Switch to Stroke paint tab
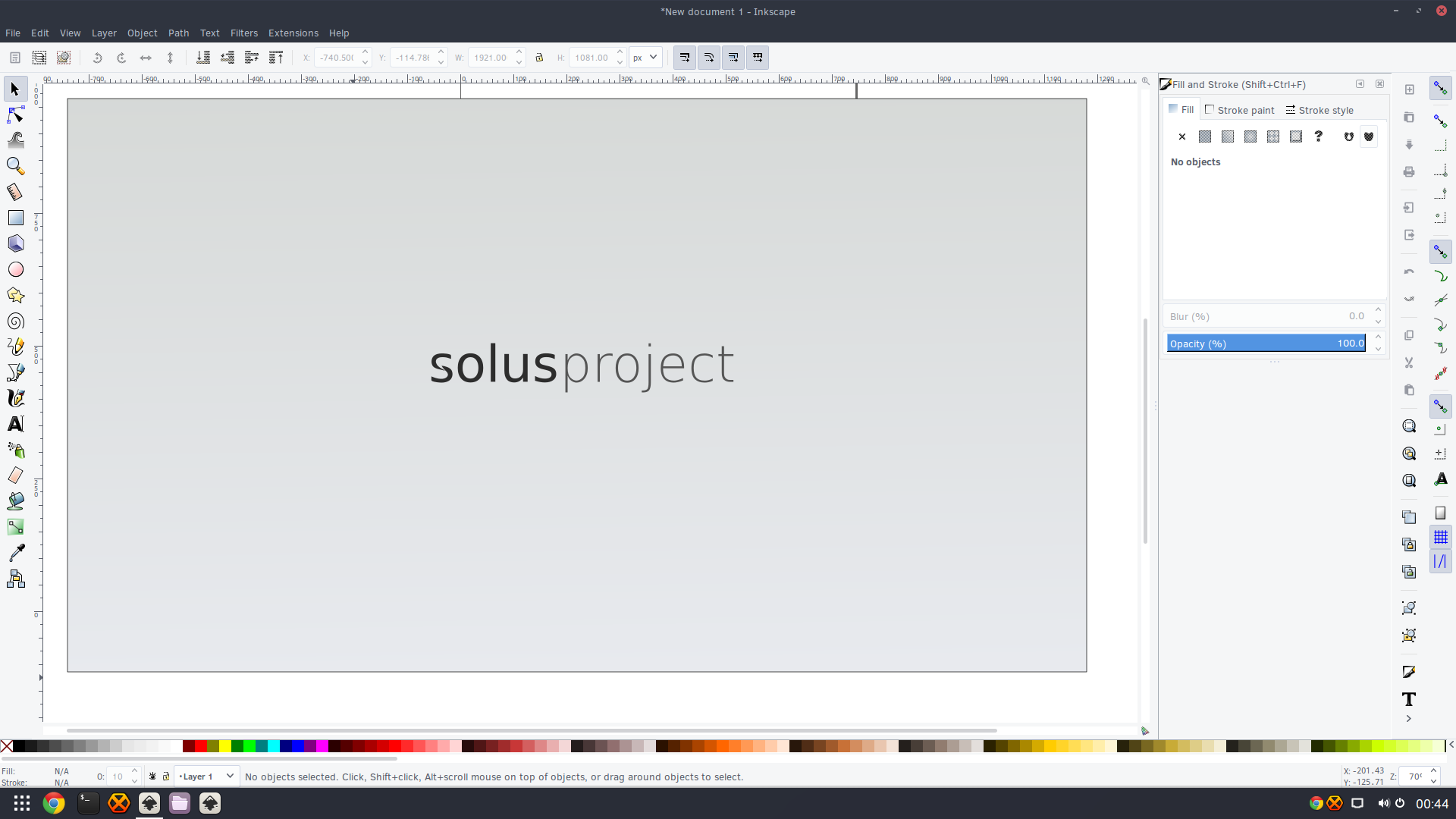 [x=1239, y=110]
